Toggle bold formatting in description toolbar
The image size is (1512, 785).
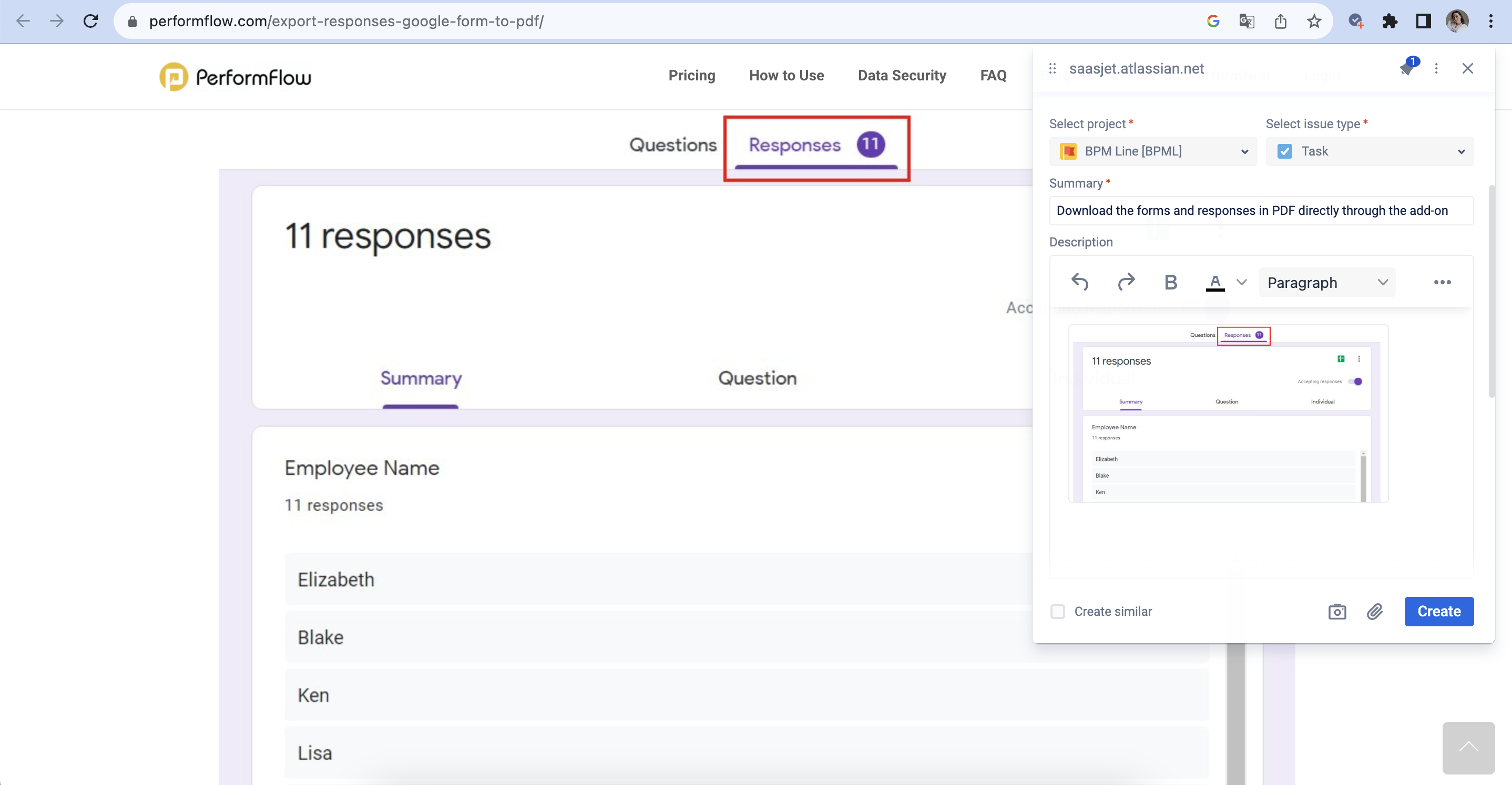(1170, 282)
